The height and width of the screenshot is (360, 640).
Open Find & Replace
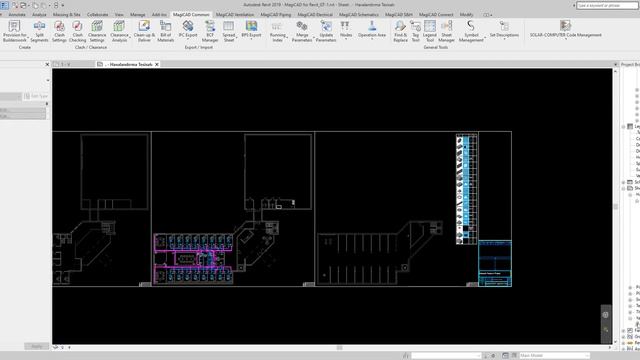click(400, 31)
